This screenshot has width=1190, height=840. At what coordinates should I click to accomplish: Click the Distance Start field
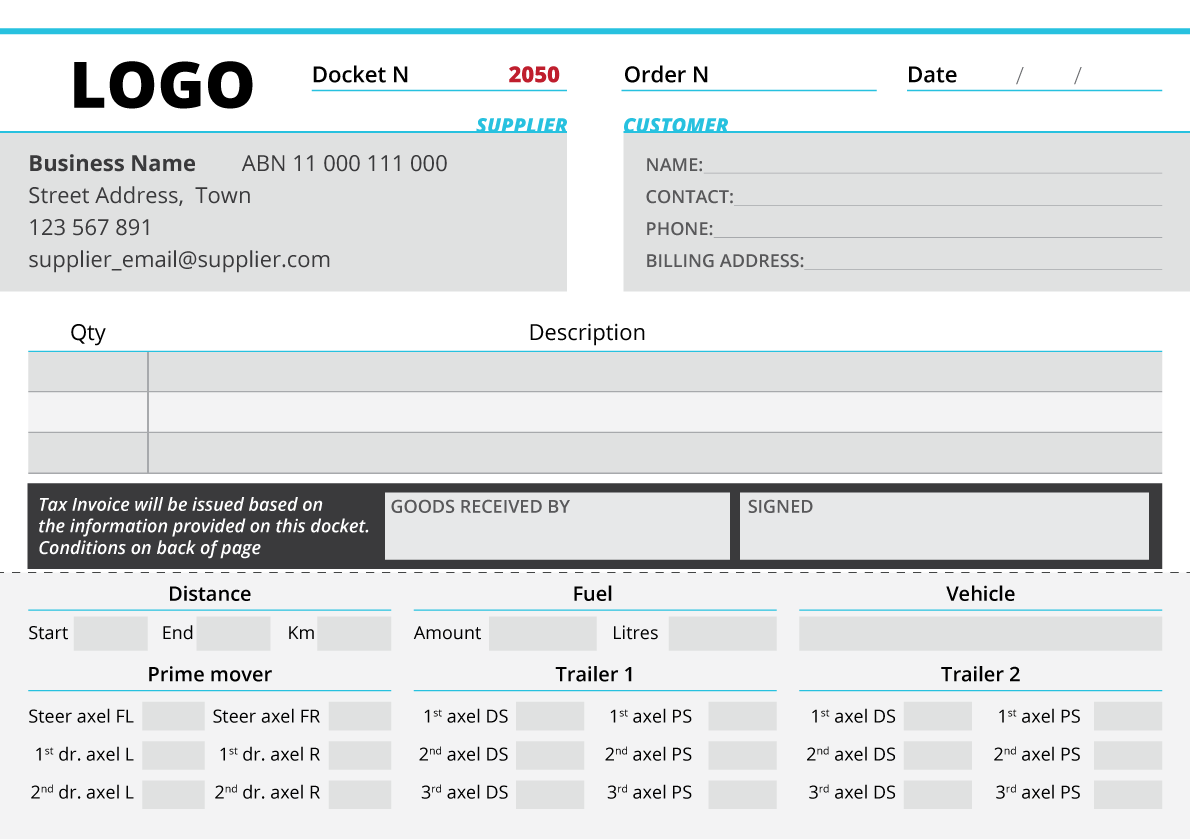click(111, 634)
